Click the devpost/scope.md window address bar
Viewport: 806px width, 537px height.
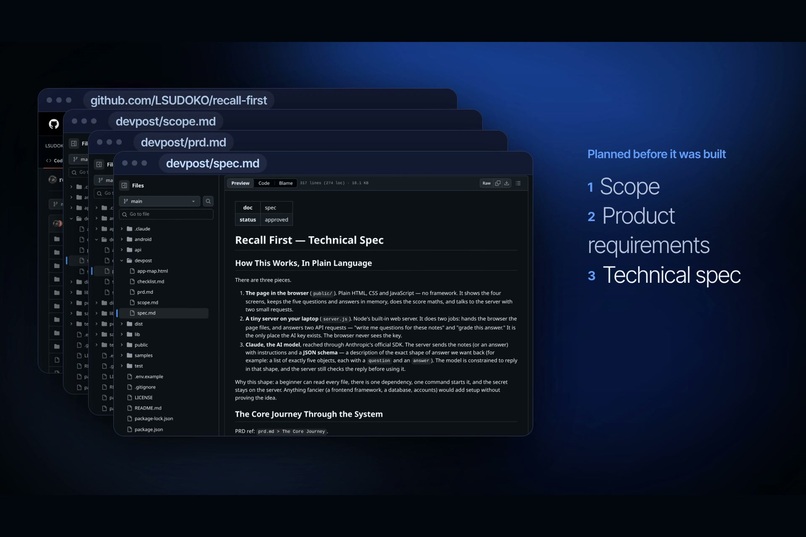click(x=166, y=121)
